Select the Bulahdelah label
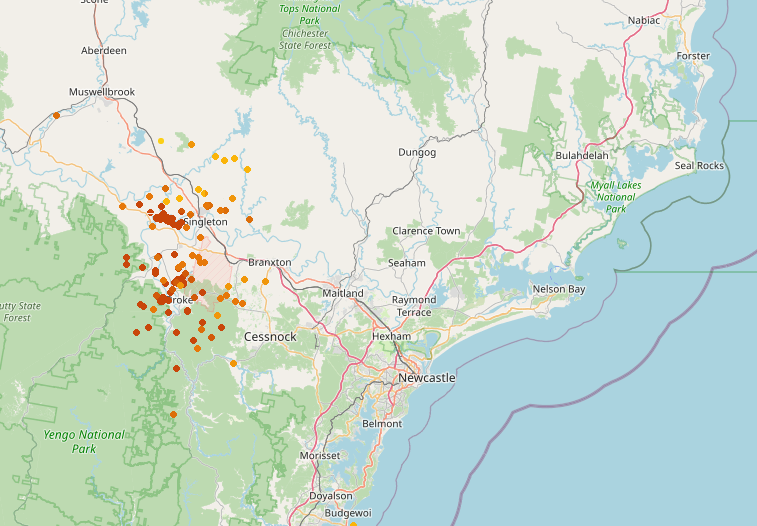This screenshot has height=526, width=757. (582, 156)
